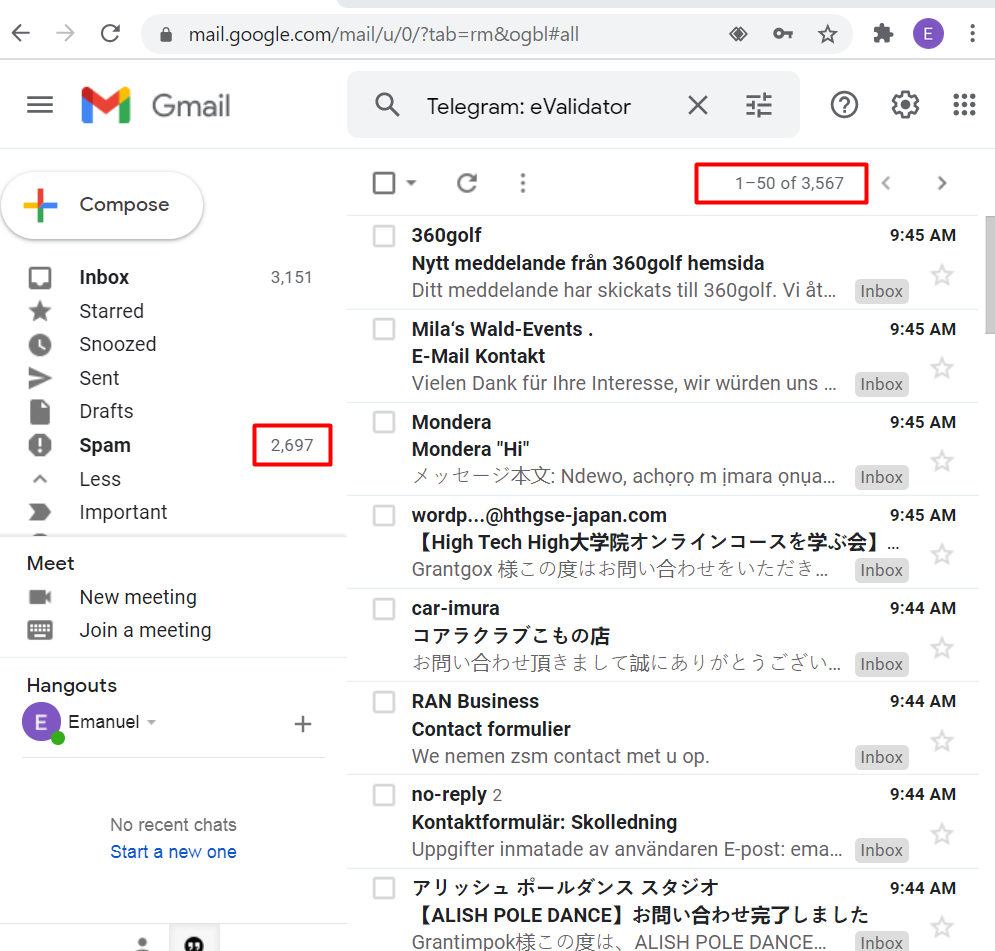Open the Spam folder
The height and width of the screenshot is (951, 995).
click(105, 445)
